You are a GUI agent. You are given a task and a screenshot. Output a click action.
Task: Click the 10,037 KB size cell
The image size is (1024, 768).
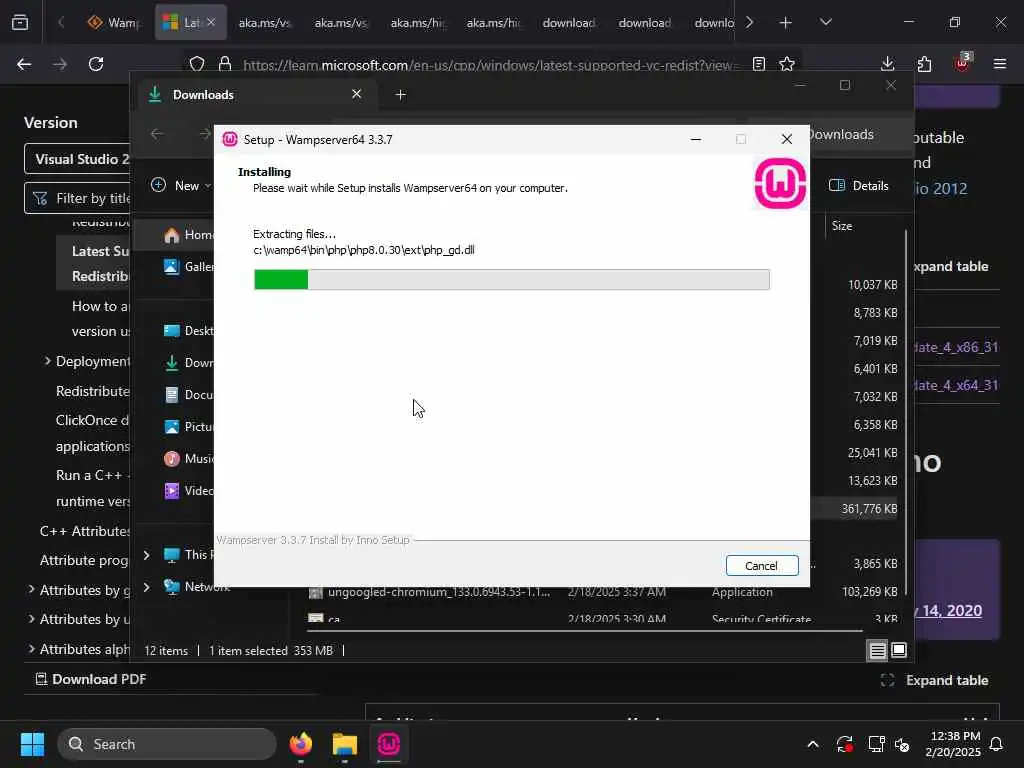point(872,285)
